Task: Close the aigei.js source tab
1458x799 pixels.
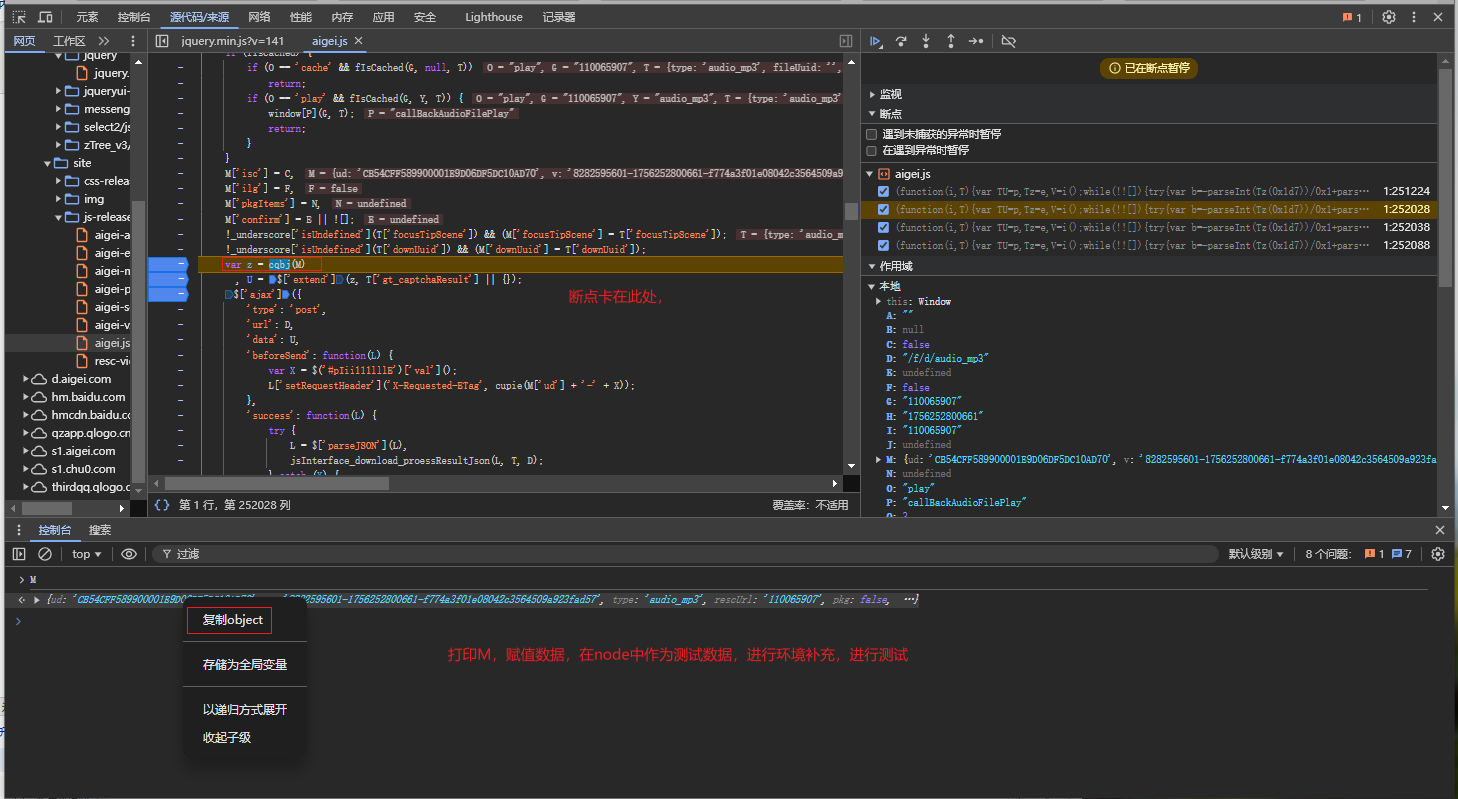Action: [359, 41]
